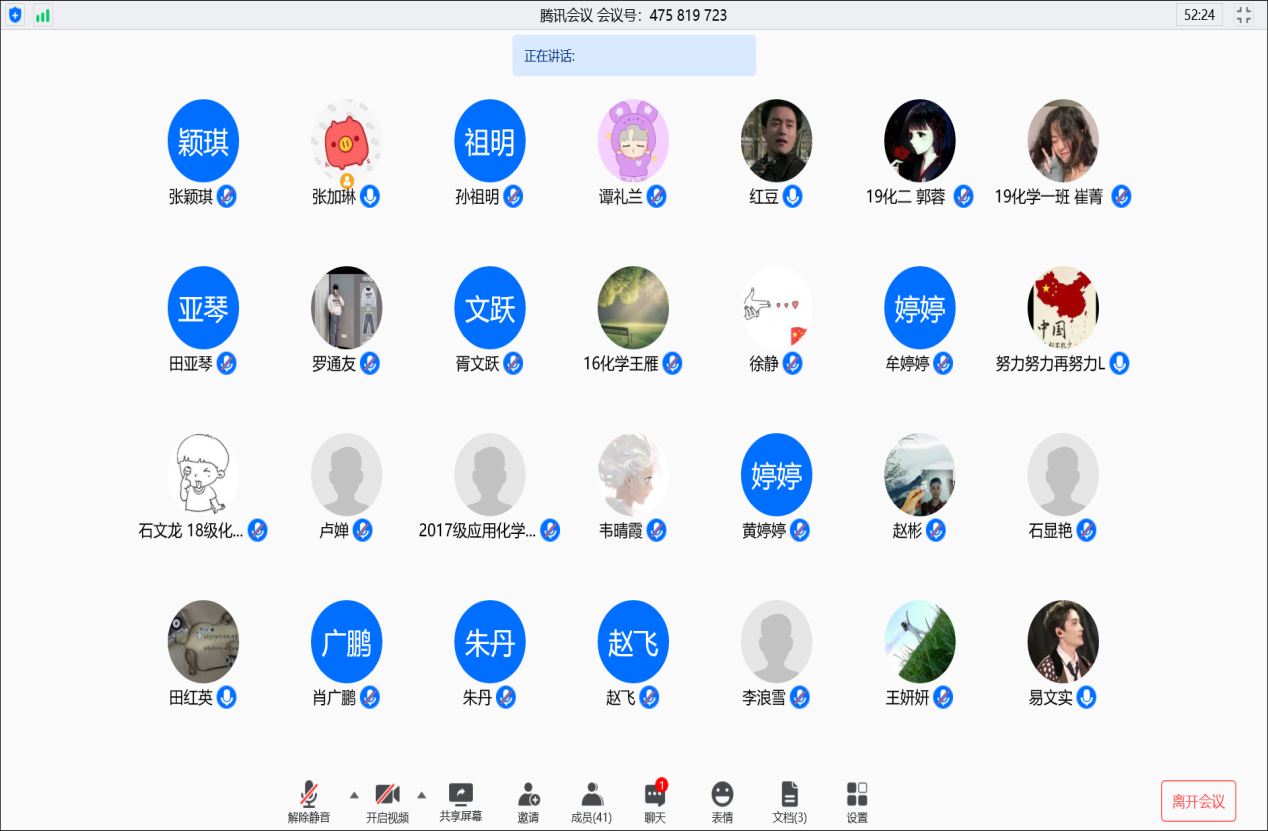Click the name label 16化学王雁

620,364
